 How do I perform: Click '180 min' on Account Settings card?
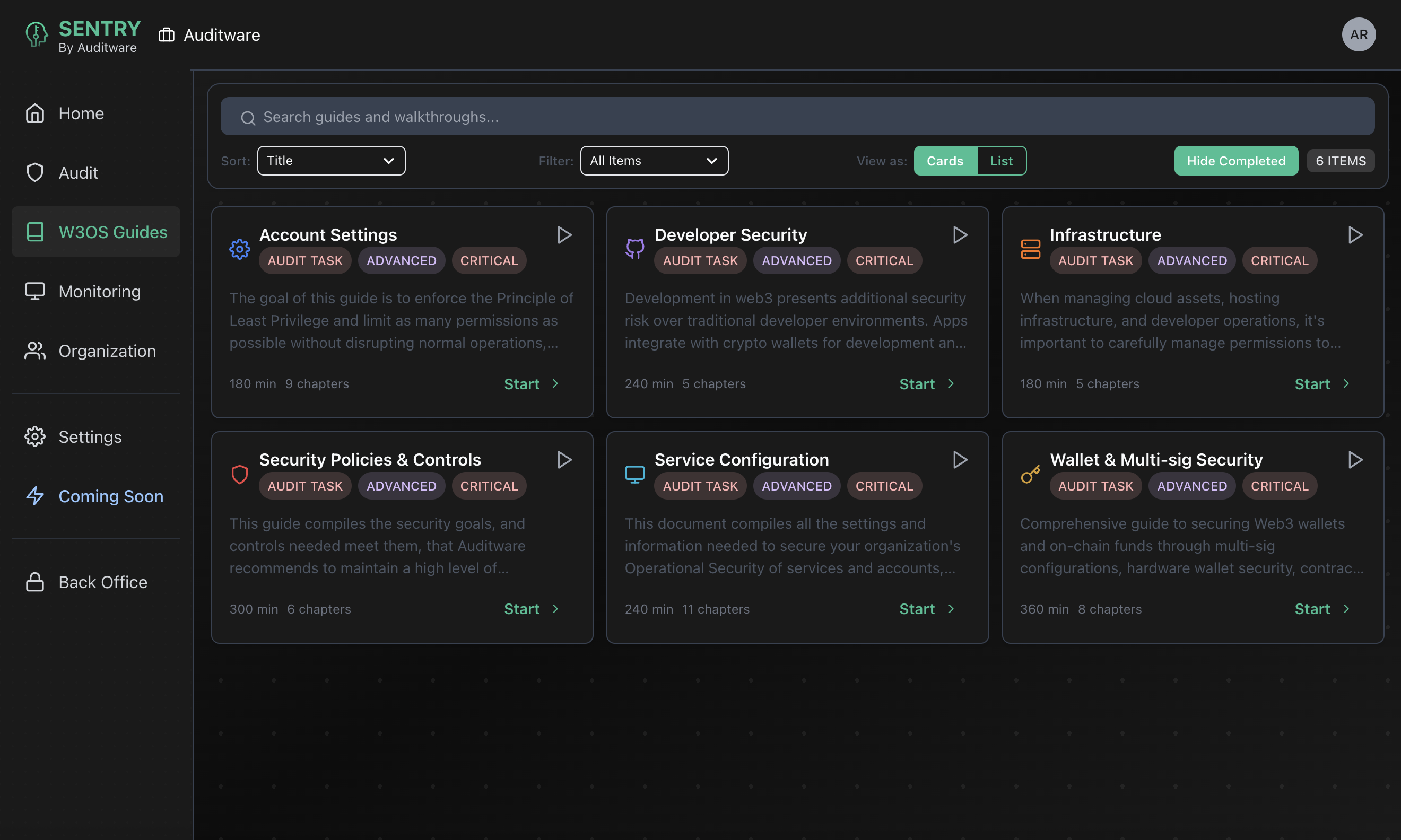pos(253,384)
